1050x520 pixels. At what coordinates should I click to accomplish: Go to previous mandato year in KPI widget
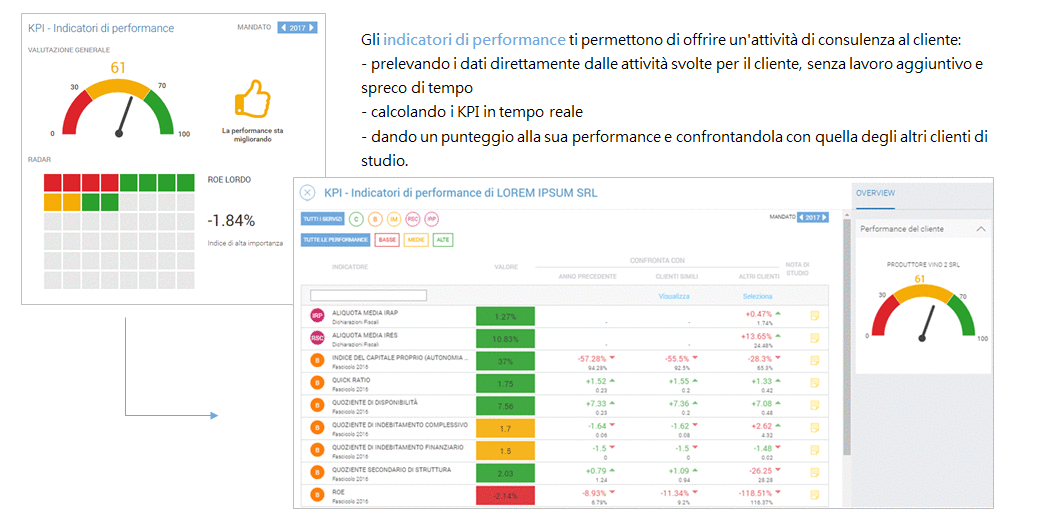[283, 27]
